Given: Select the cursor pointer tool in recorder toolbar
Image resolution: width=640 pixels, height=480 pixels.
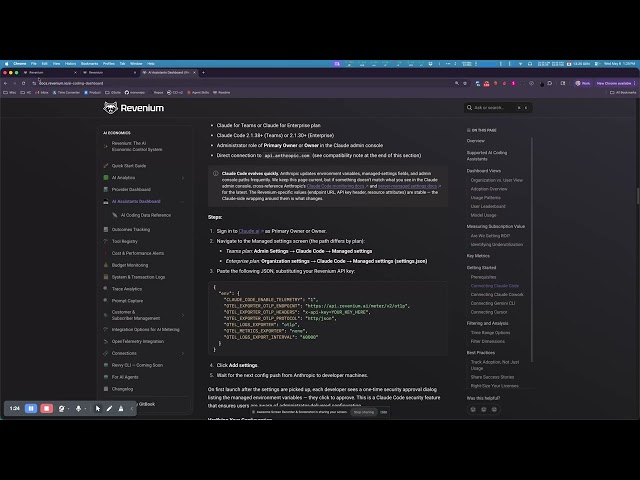Looking at the screenshot, I should pyautogui.click(x=98, y=408).
